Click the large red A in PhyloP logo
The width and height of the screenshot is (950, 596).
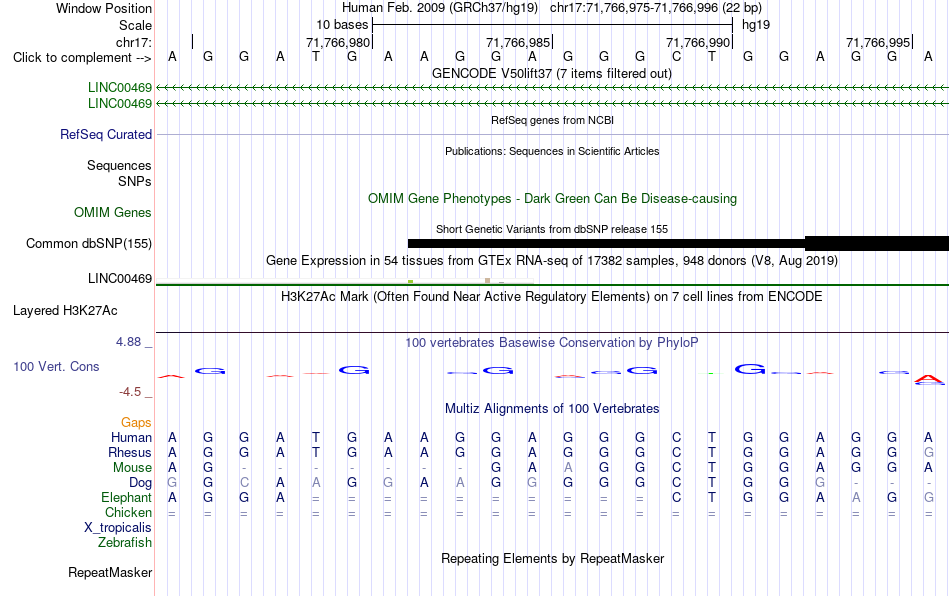[x=929, y=380]
